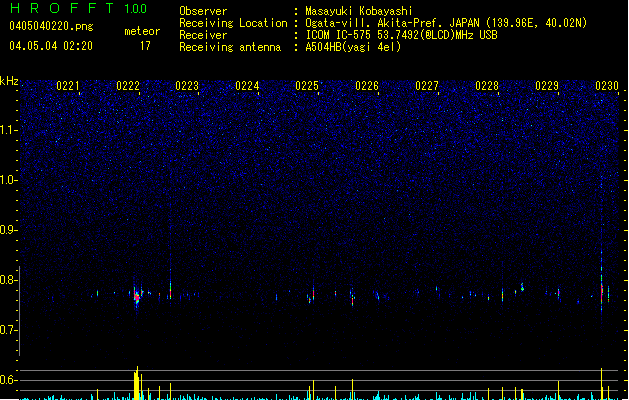Click the 0230 time marker
The width and height of the screenshot is (629, 400).
607,86
